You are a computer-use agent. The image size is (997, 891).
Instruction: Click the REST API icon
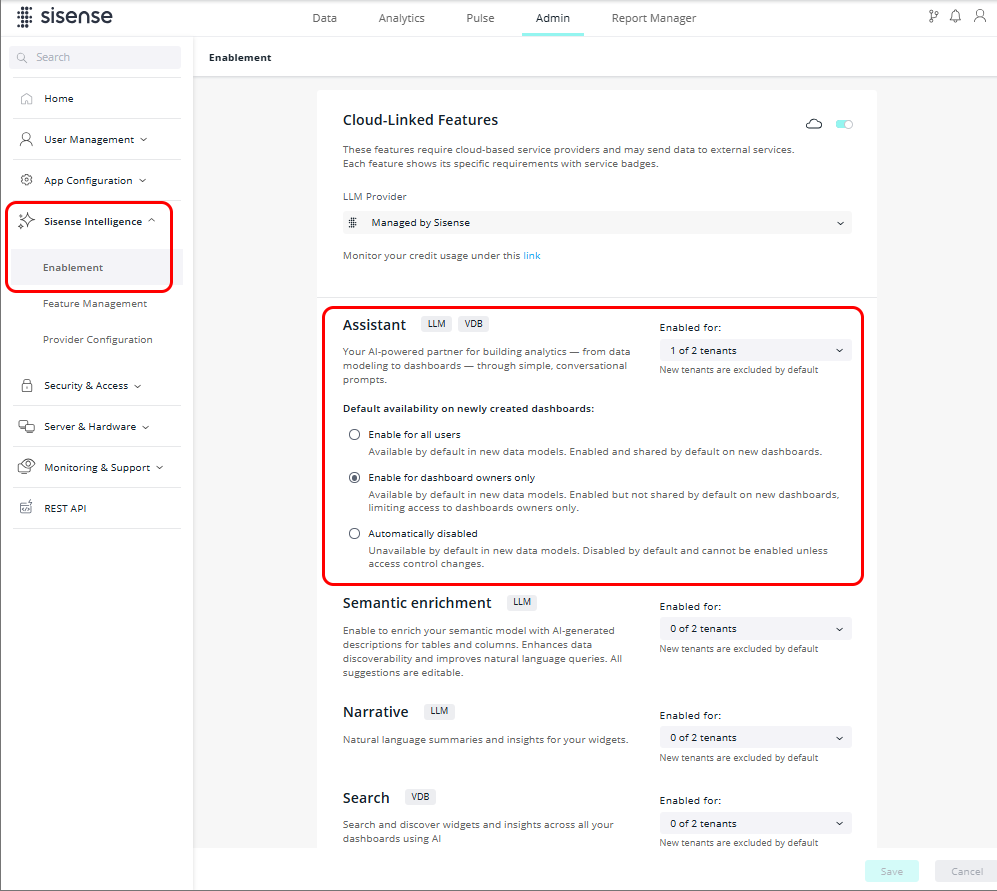pos(26,508)
